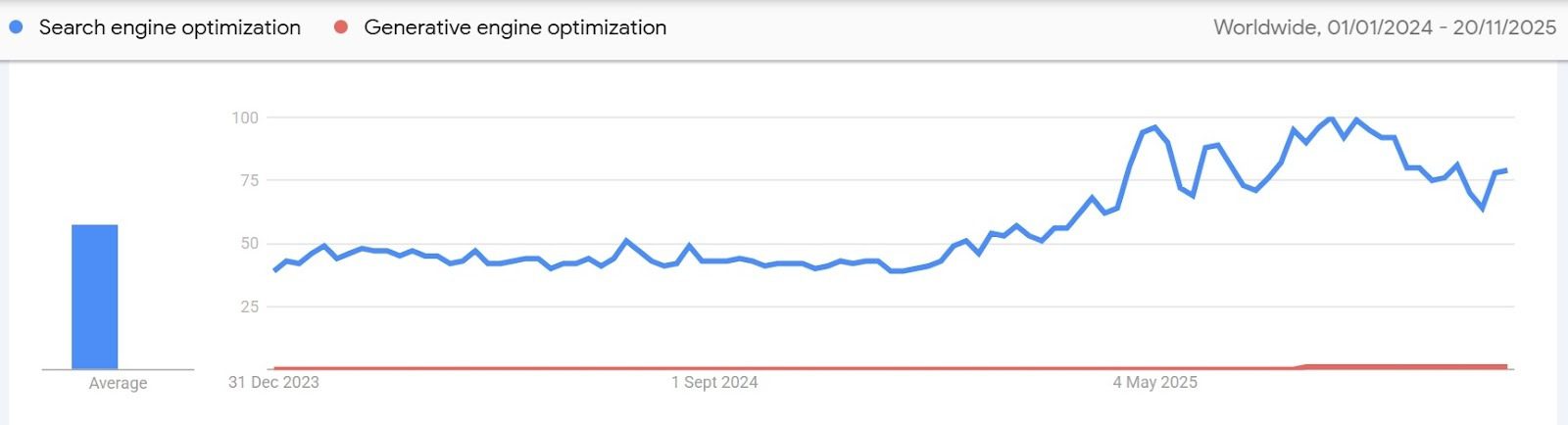Click the last data point of the blue line

pyautogui.click(x=1506, y=170)
